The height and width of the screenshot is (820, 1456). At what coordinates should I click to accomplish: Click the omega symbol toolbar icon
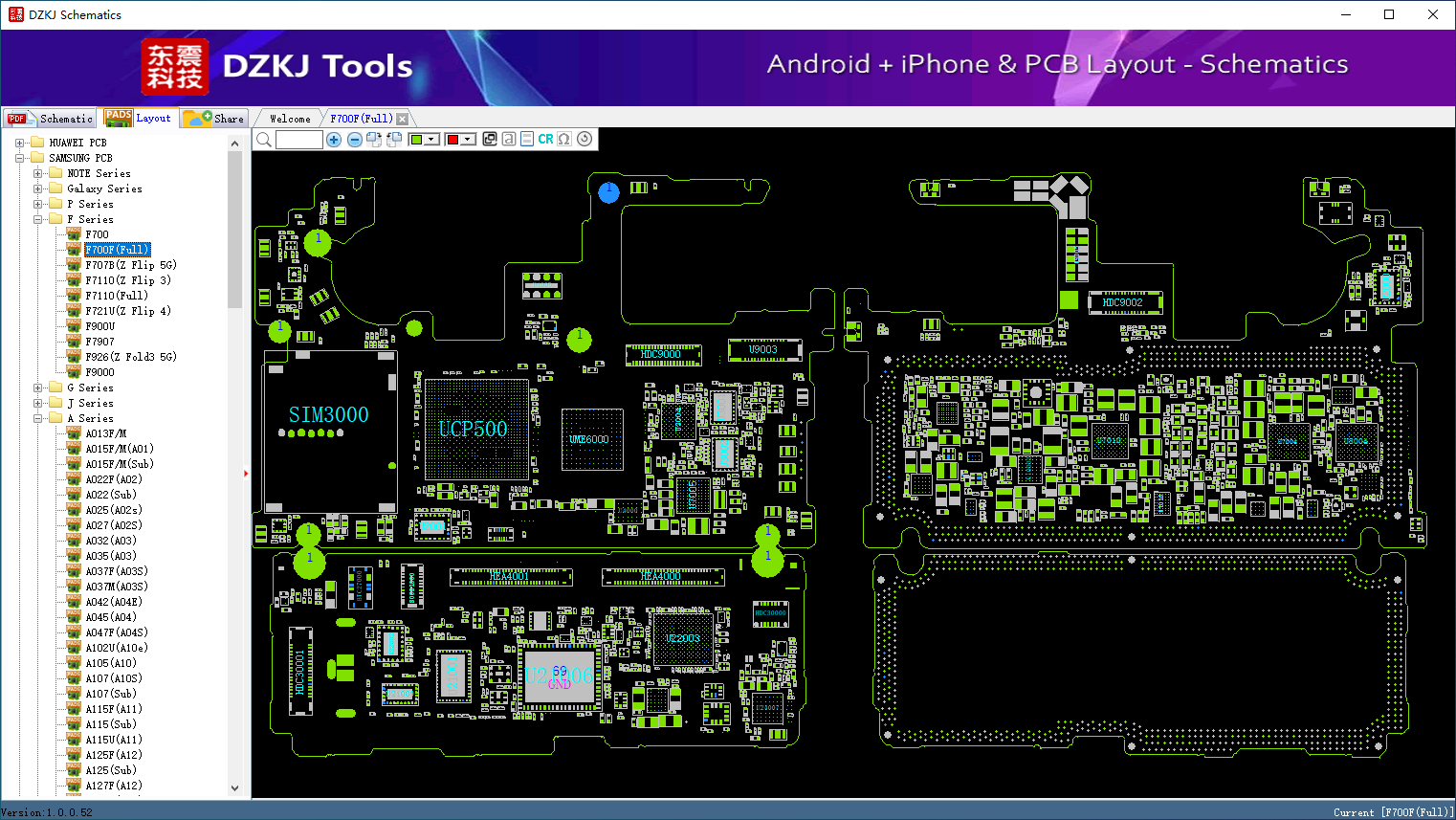(x=564, y=139)
